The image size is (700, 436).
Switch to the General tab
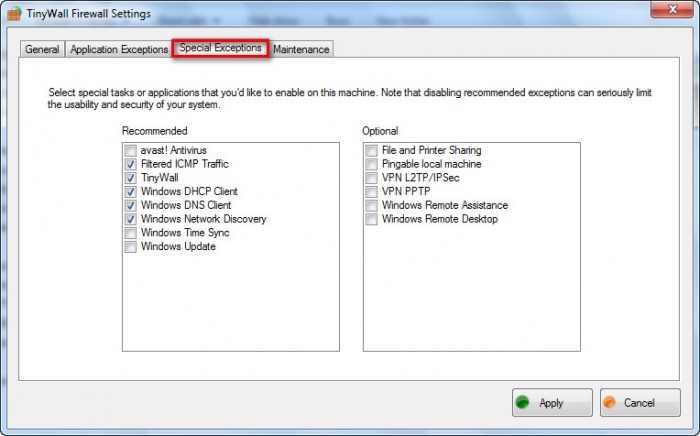42,49
